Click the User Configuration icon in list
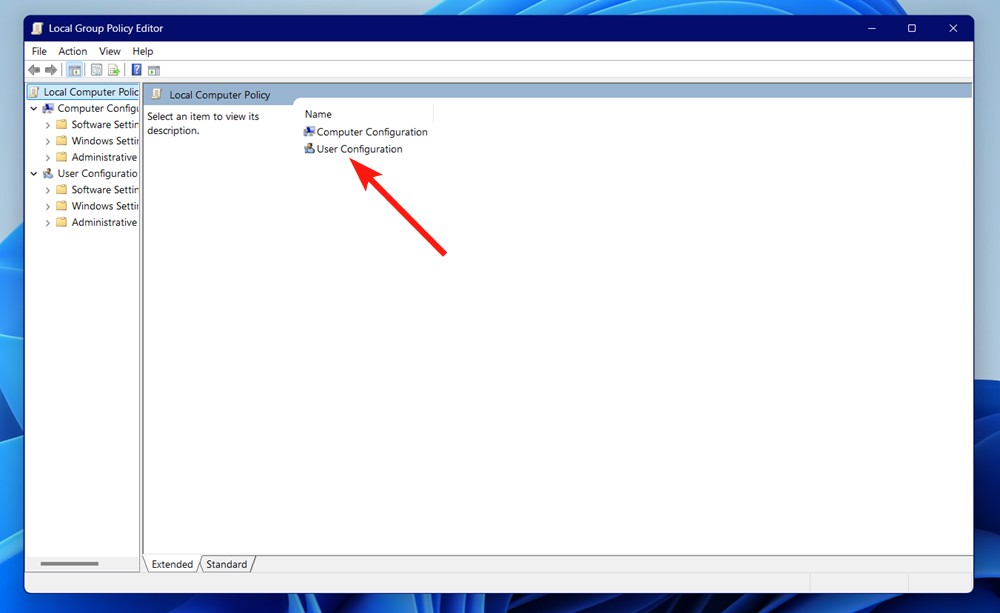 [x=309, y=149]
